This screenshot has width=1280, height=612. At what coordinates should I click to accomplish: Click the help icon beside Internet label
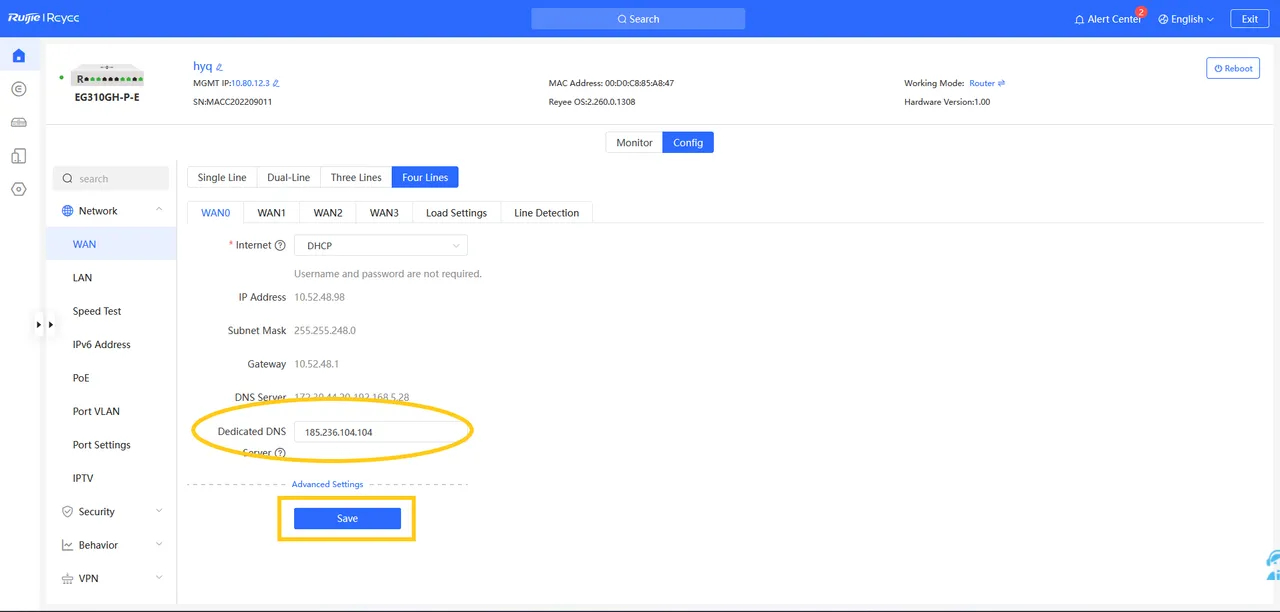pos(280,246)
